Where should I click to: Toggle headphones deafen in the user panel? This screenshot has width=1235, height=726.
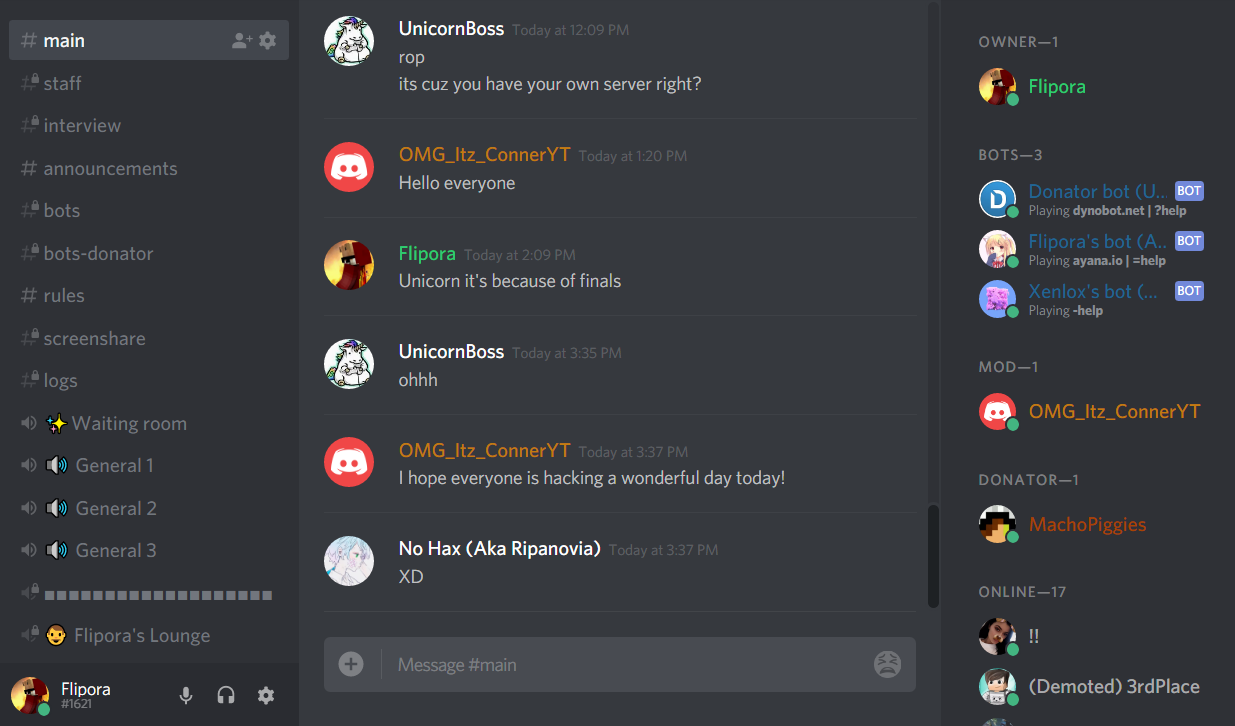click(226, 695)
